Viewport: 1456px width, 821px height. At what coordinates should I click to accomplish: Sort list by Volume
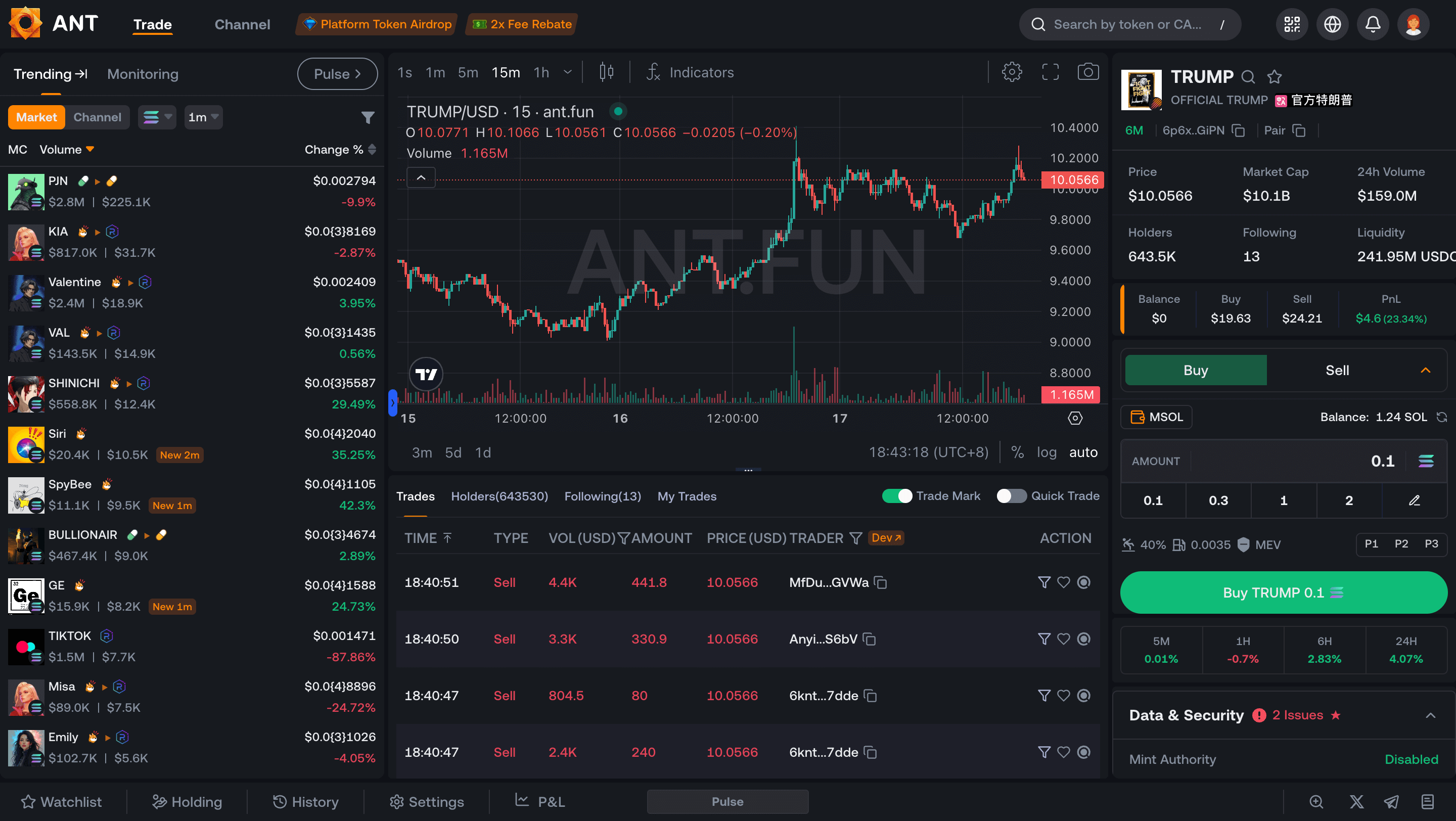coord(67,150)
